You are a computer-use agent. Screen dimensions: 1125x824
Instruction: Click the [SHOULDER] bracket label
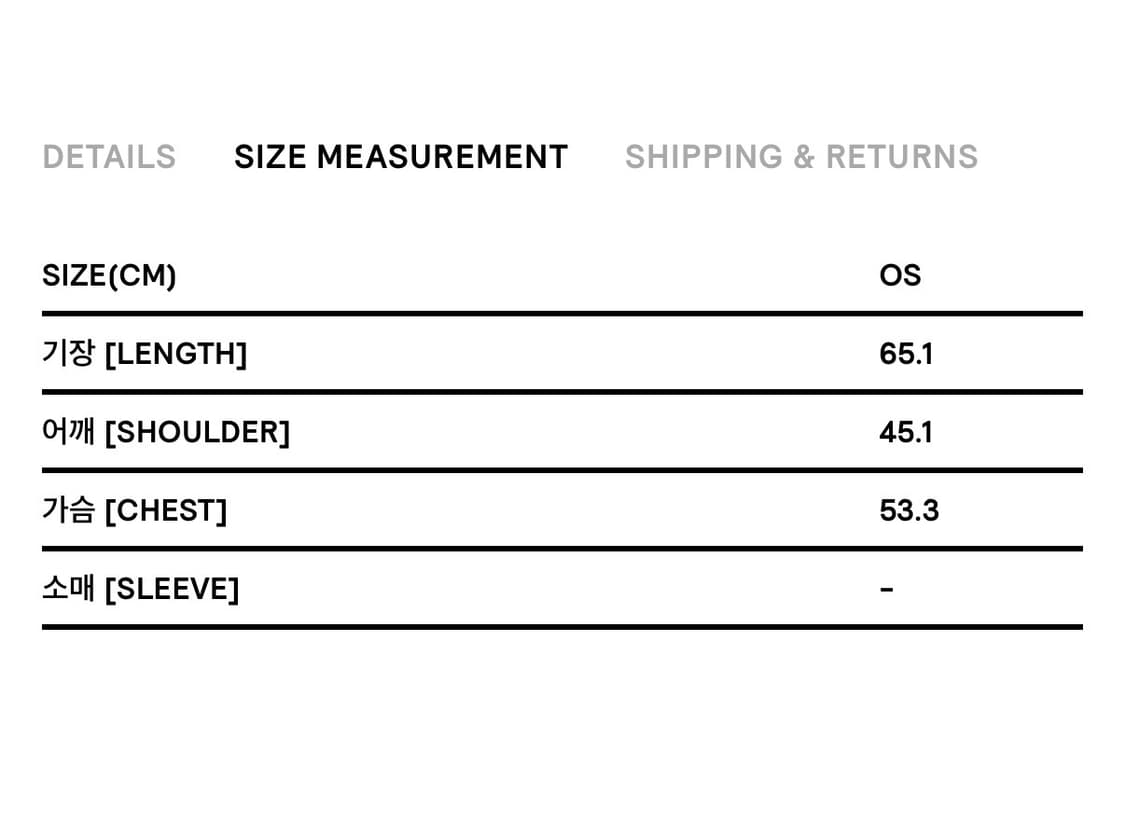(x=197, y=433)
